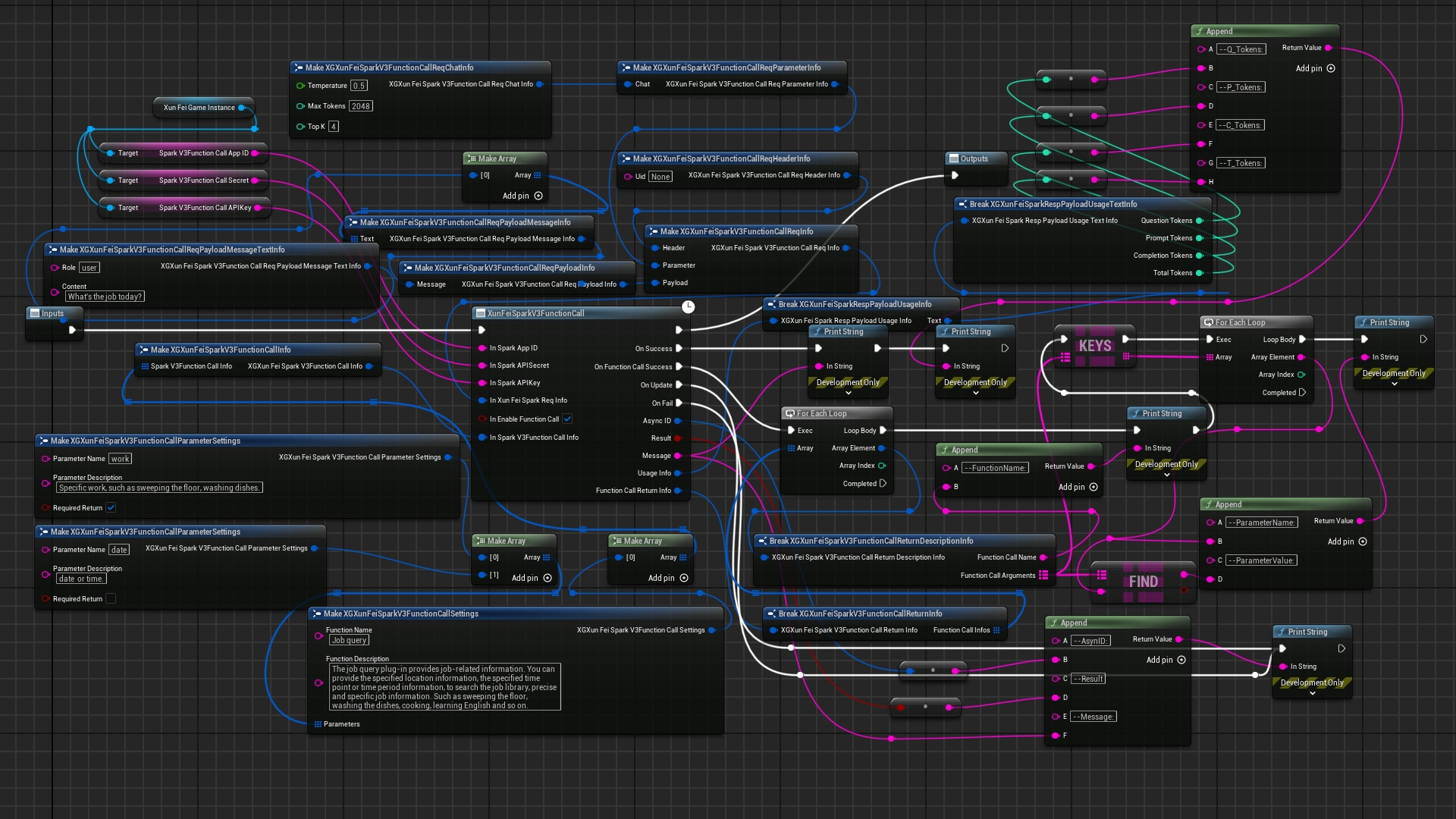
Task: Click the latent clock icon on XunFeiSparkV3FunctionCall
Action: tap(688, 306)
